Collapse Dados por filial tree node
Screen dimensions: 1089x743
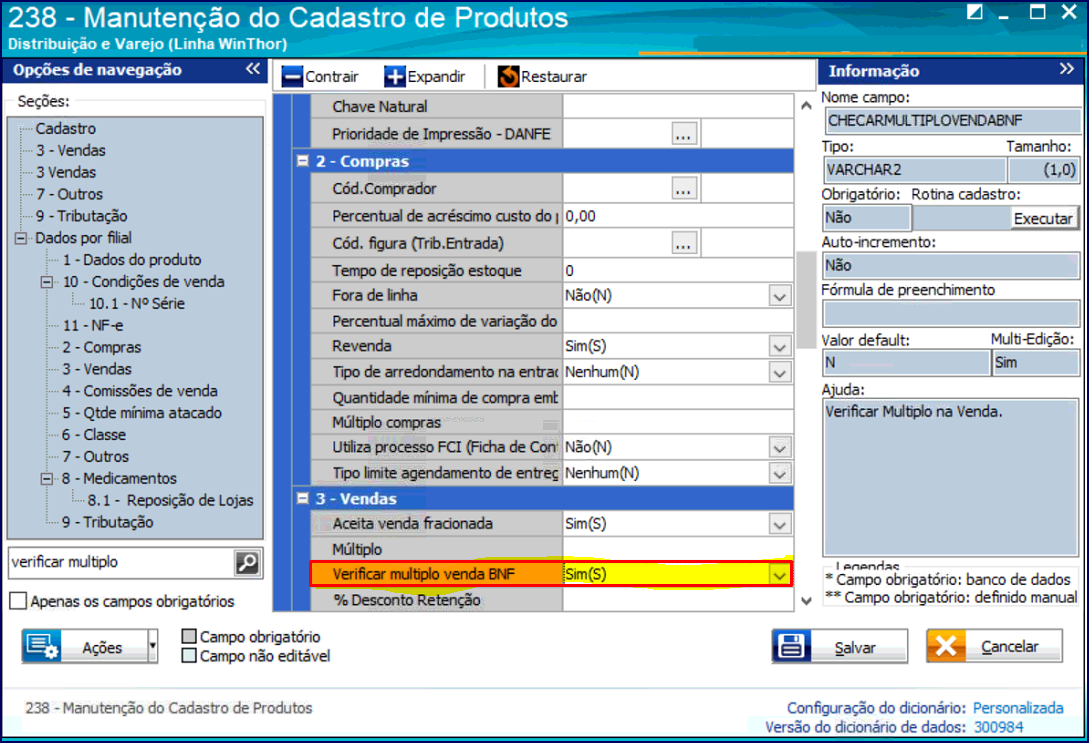[x=21, y=238]
